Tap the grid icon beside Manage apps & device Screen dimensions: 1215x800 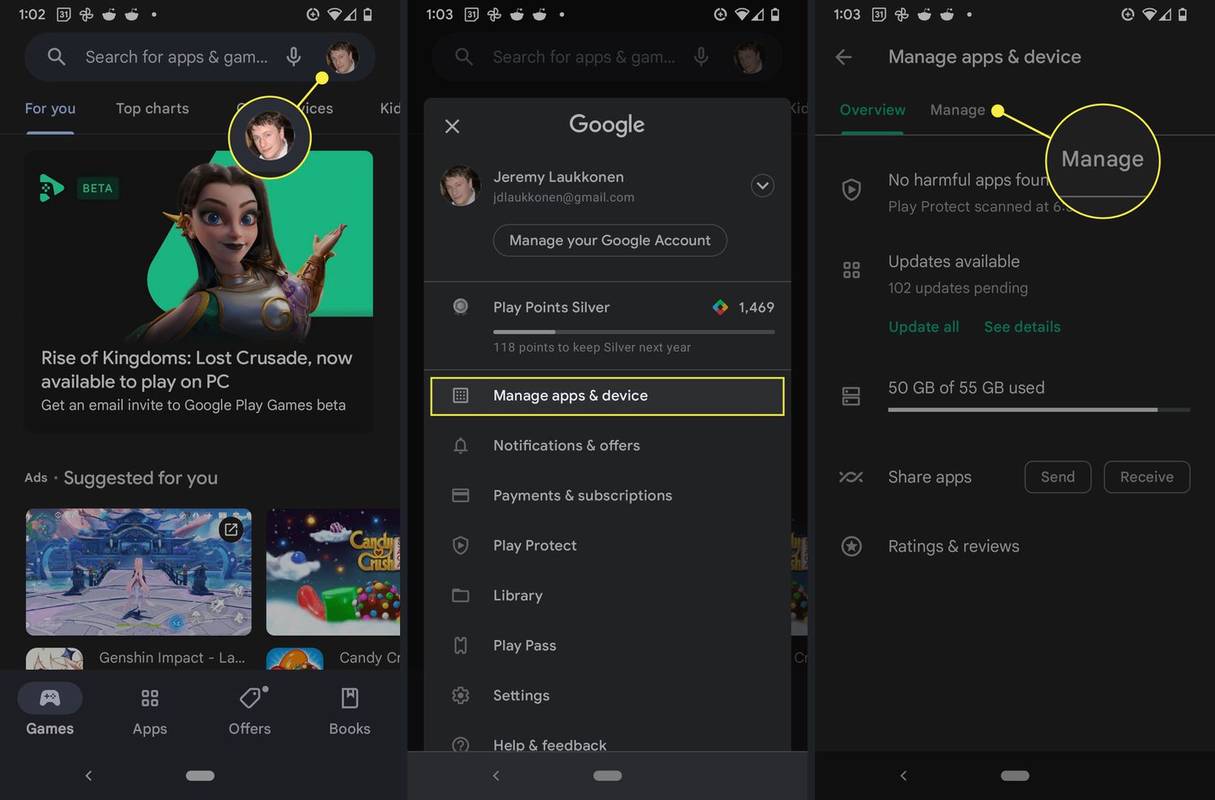[460, 396]
